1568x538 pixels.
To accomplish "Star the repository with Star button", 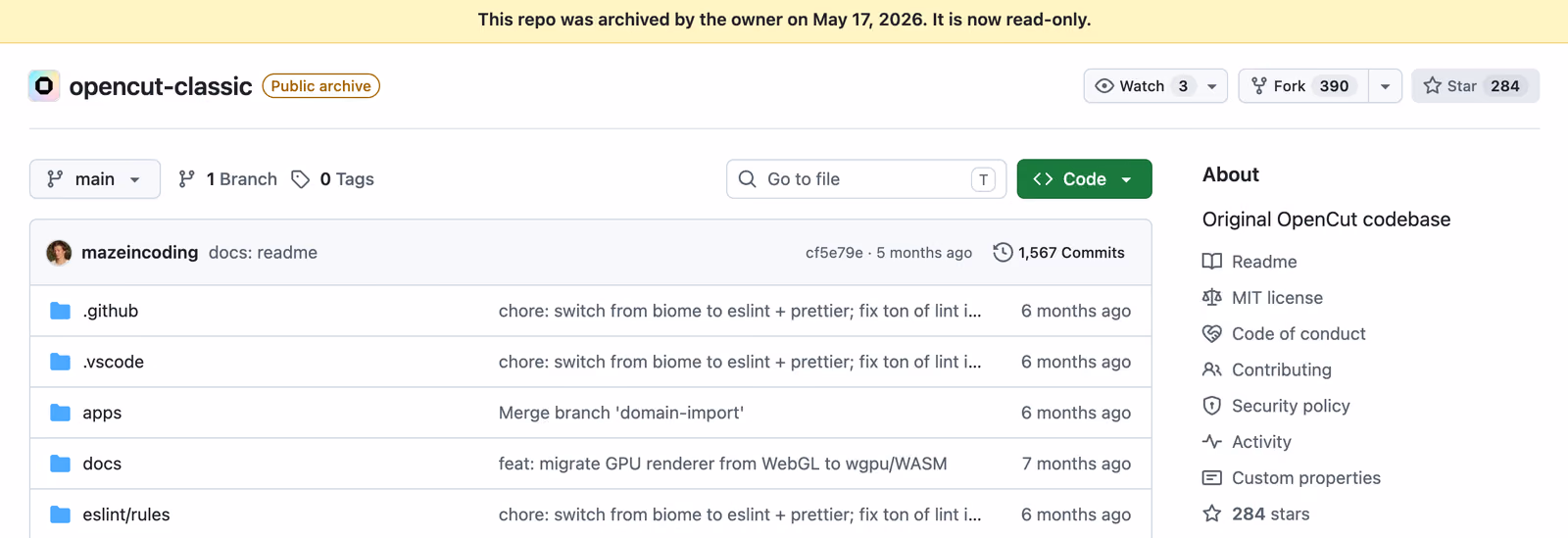I will (1475, 86).
